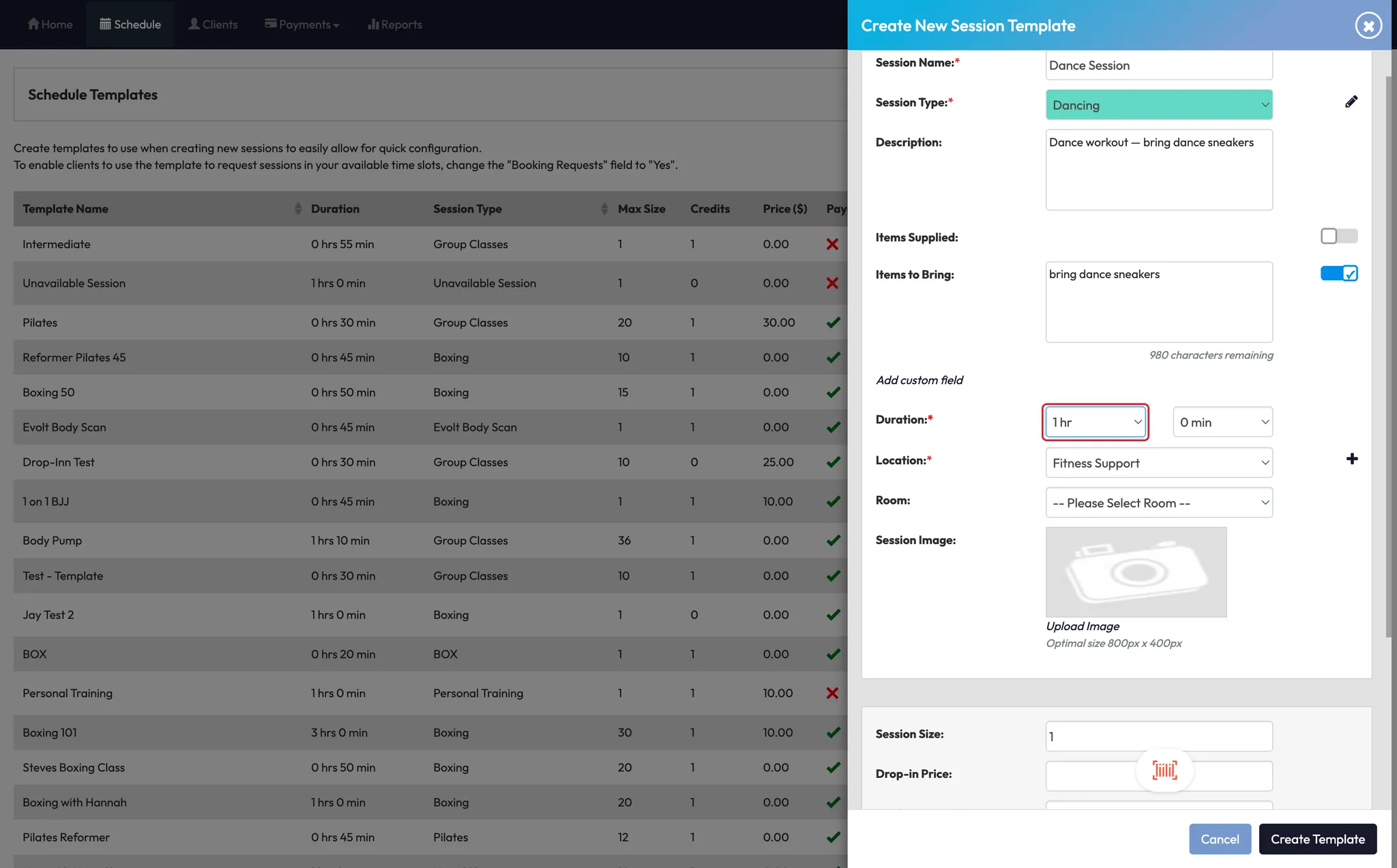
Task: Open the Payments menu
Action: point(302,25)
